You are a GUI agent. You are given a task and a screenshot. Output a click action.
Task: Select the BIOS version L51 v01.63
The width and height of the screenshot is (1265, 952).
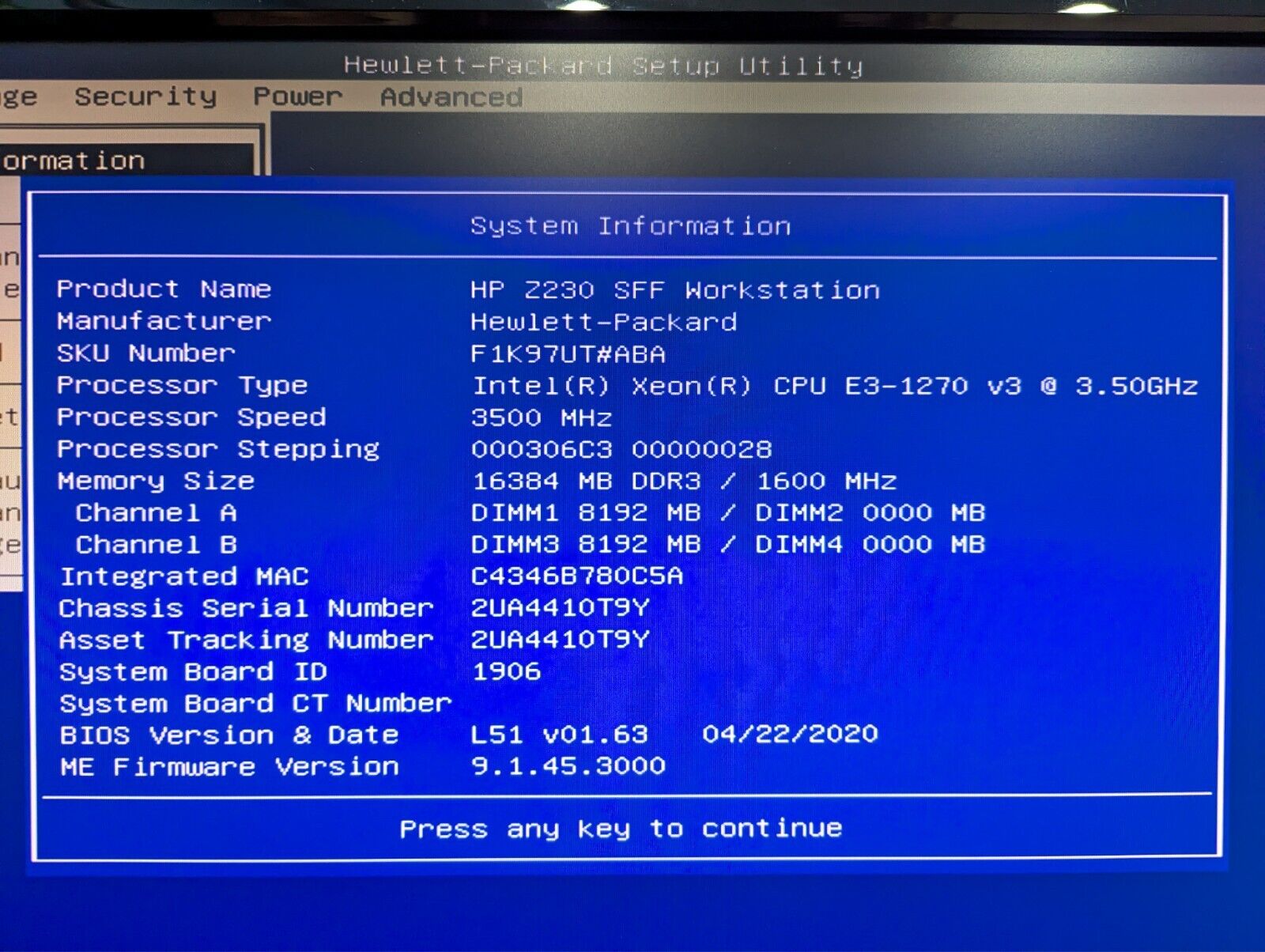pos(559,735)
